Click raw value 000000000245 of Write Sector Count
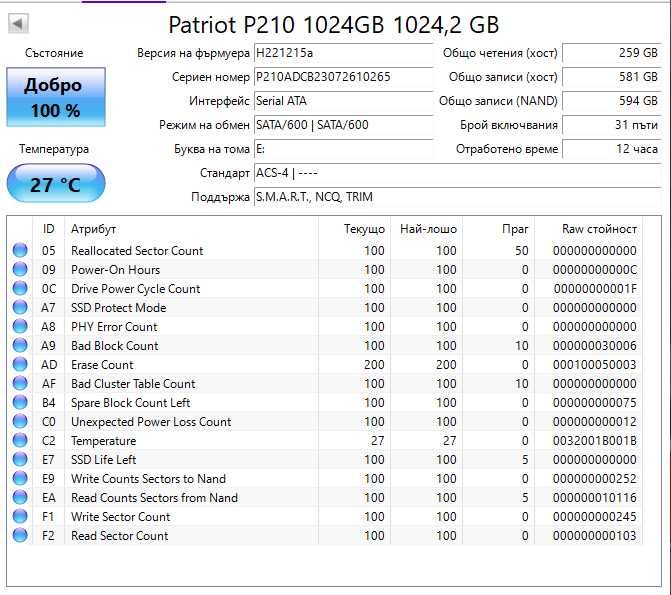The image size is (671, 595). click(x=594, y=517)
